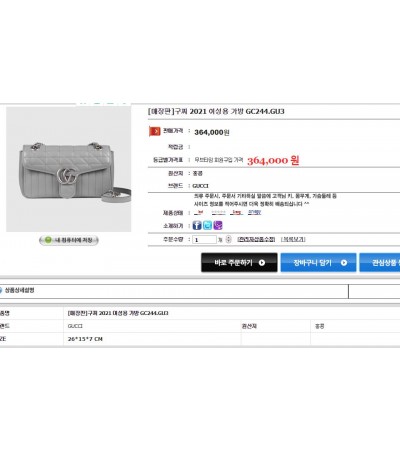Click the gray Gucci bag product image
Screen dimensions: 400x450
[69, 169]
